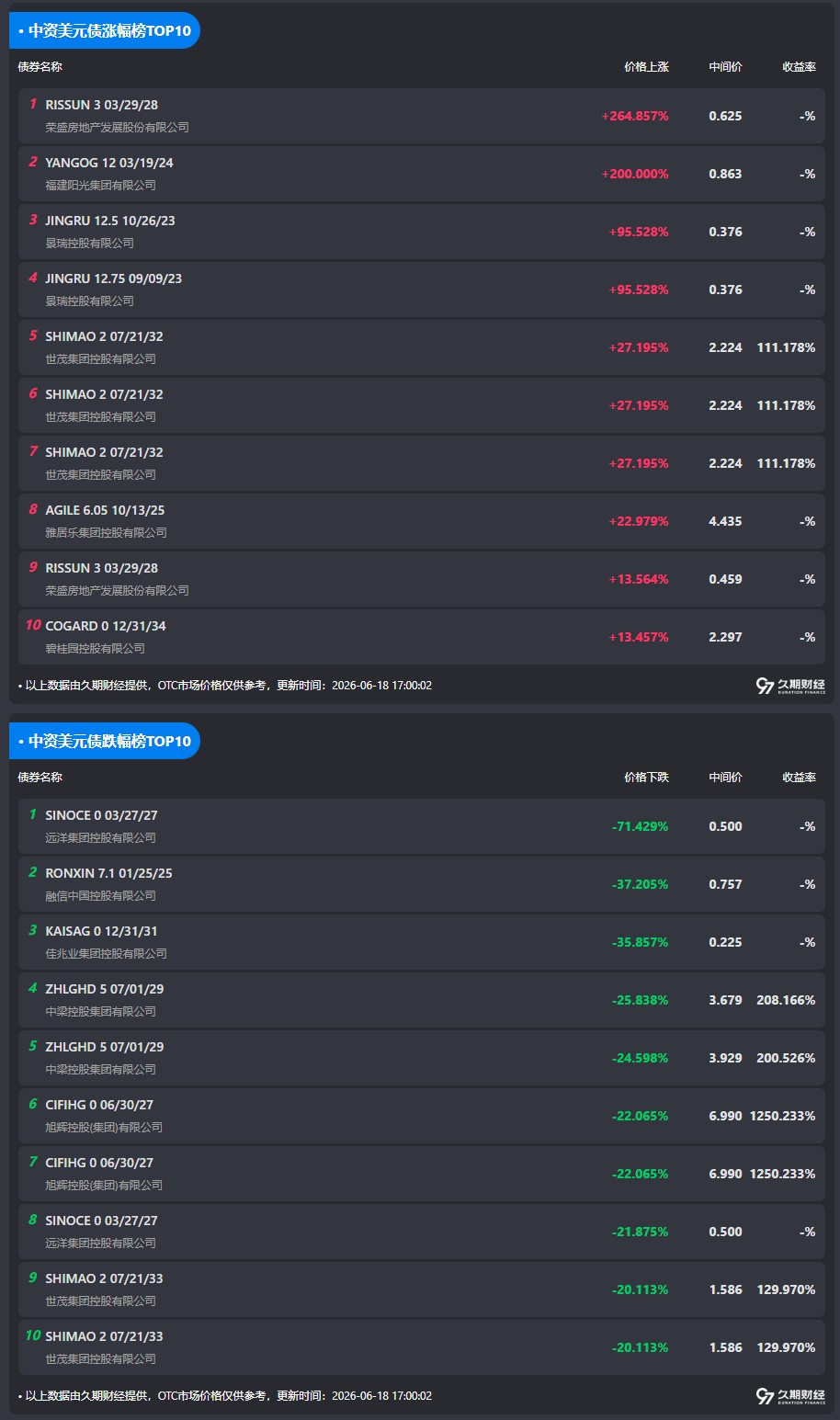Click update-time footer under the losers table
Image resolution: width=840 pixels, height=1420 pixels.
point(225,1396)
